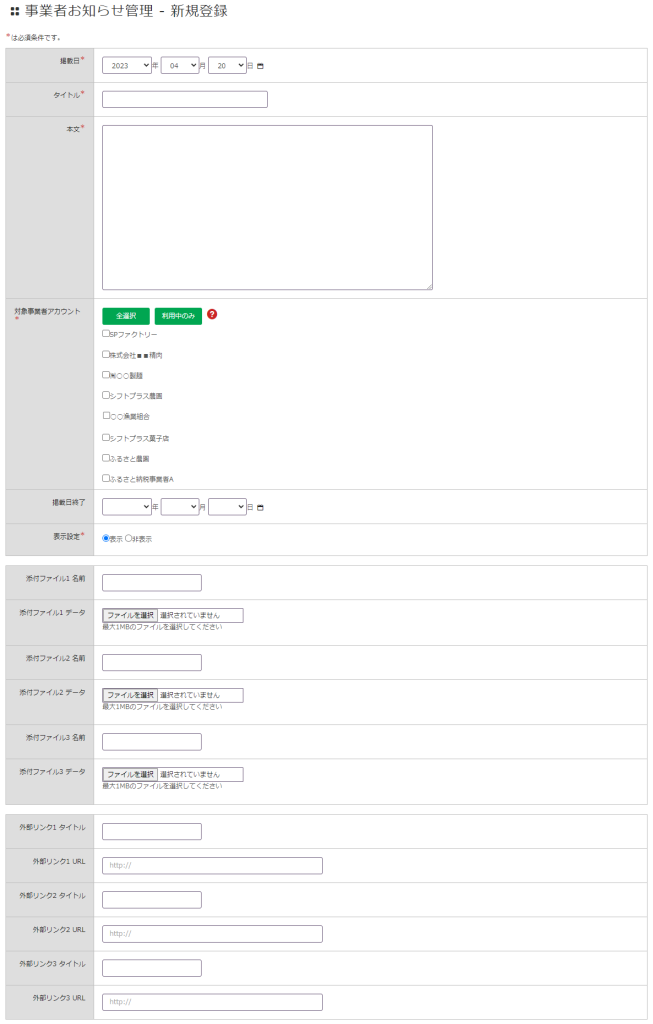Expand the 掲載日 day dropdown showing 20
This screenshot has height=1024, width=653.
(227, 66)
